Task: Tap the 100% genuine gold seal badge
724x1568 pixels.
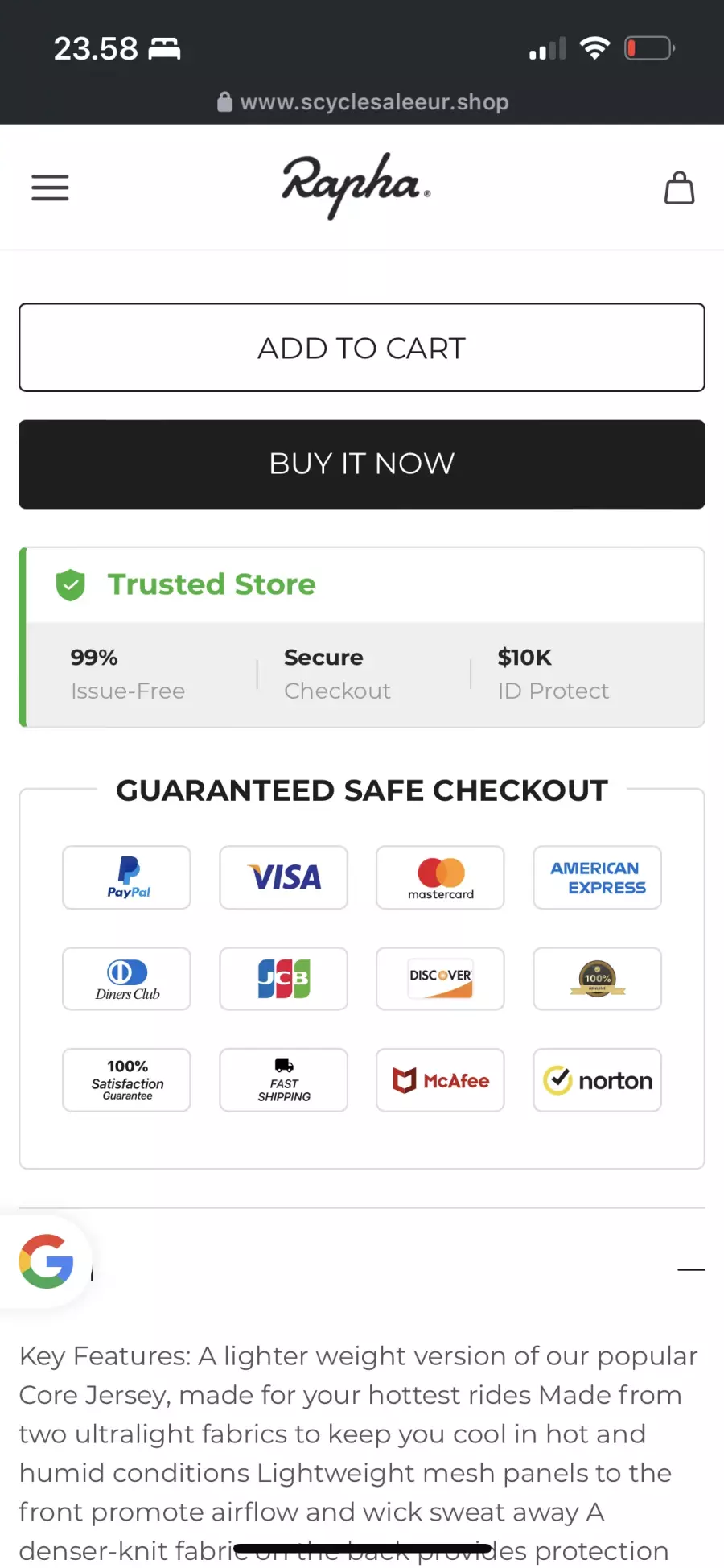Action: point(597,979)
